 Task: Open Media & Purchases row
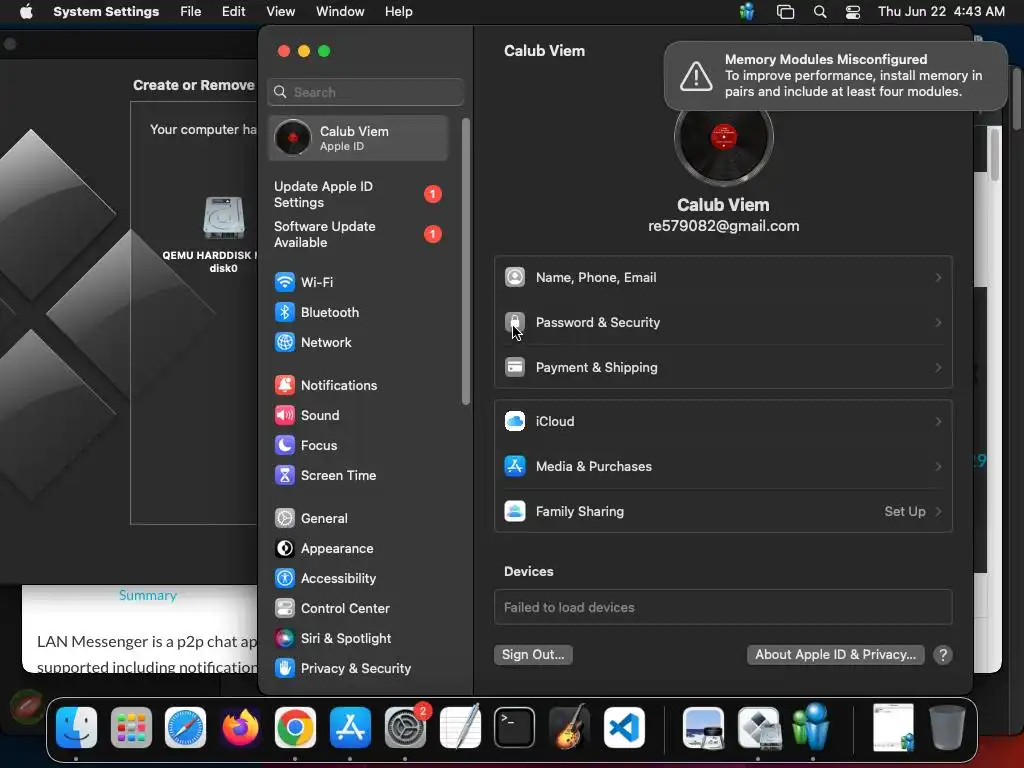tap(723, 466)
